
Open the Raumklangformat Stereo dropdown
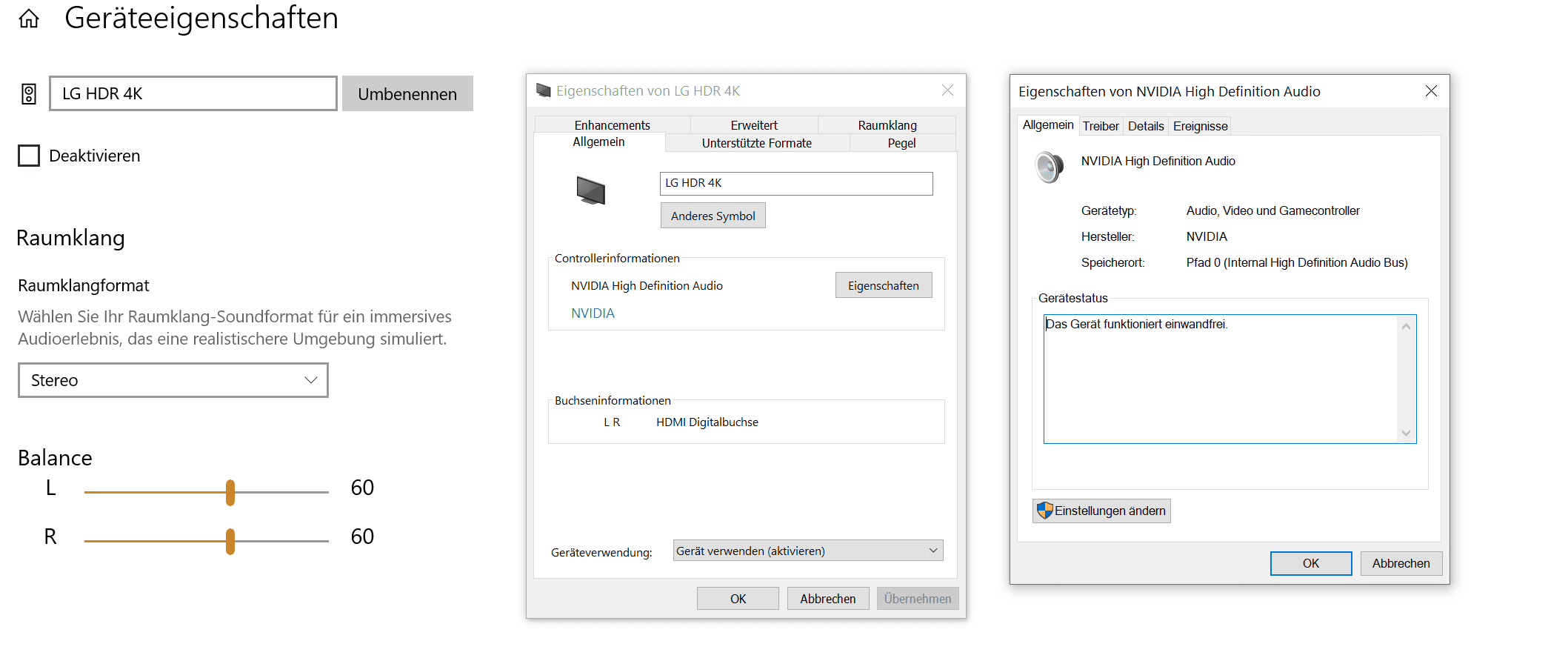click(x=173, y=380)
